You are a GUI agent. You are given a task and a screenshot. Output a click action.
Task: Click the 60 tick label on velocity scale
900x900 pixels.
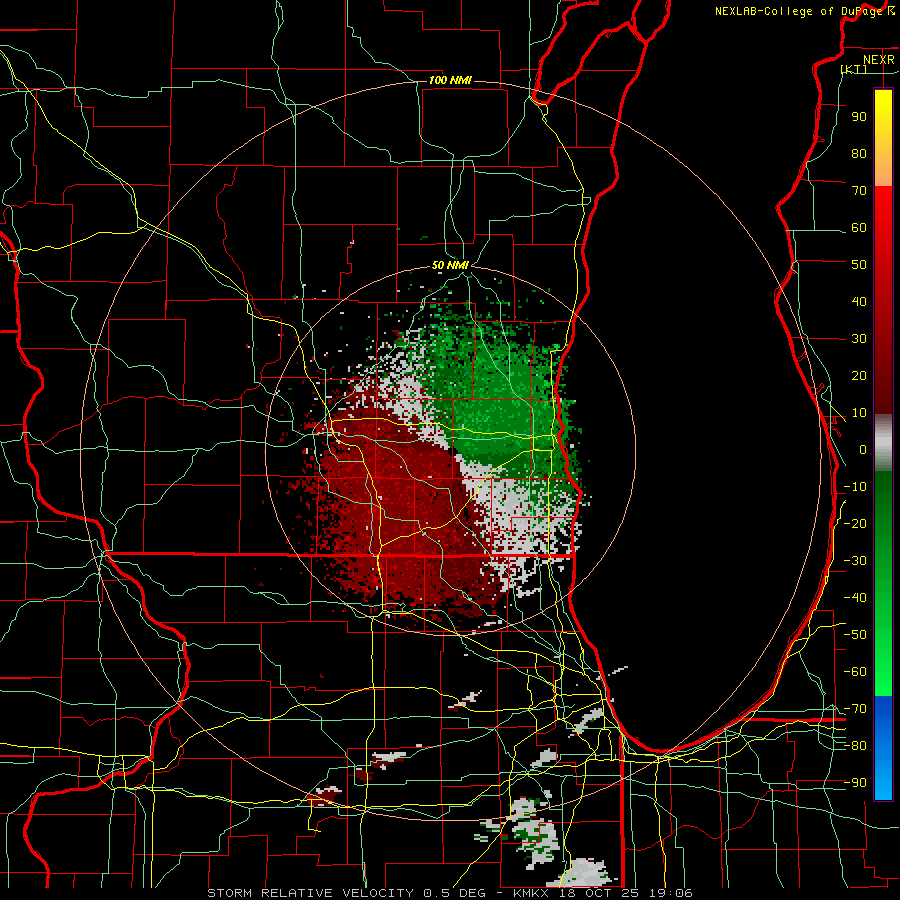click(x=859, y=227)
